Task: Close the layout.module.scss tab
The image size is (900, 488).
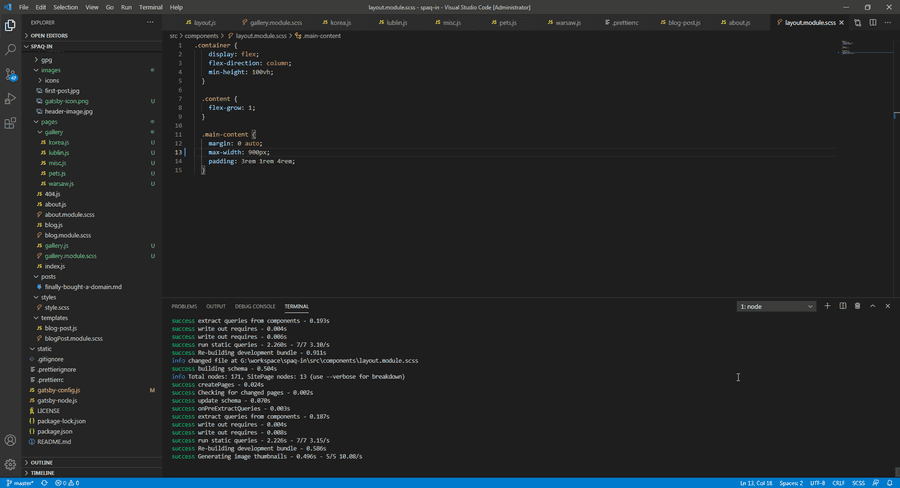Action: [x=842, y=22]
